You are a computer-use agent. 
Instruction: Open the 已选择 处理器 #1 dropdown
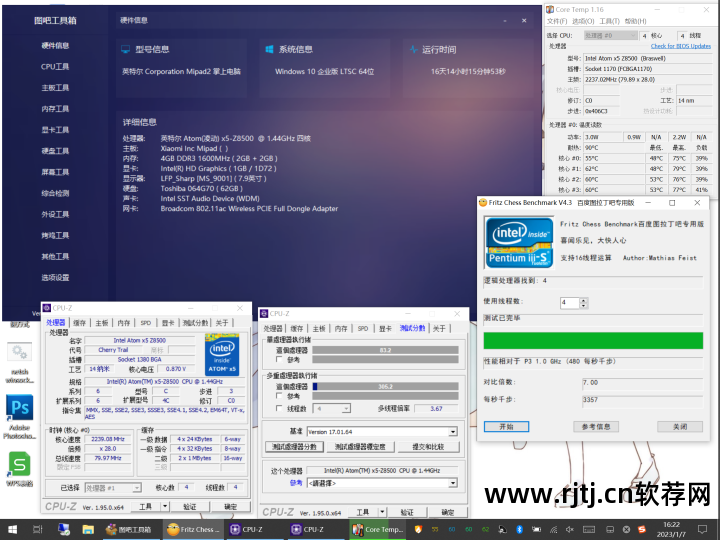pyautogui.click(x=113, y=488)
